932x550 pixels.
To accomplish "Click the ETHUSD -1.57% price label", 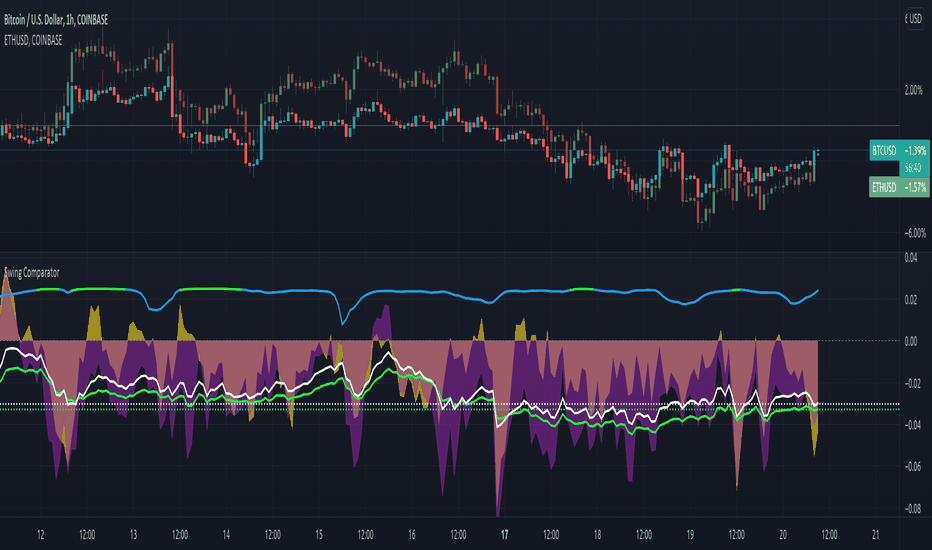I will (899, 187).
